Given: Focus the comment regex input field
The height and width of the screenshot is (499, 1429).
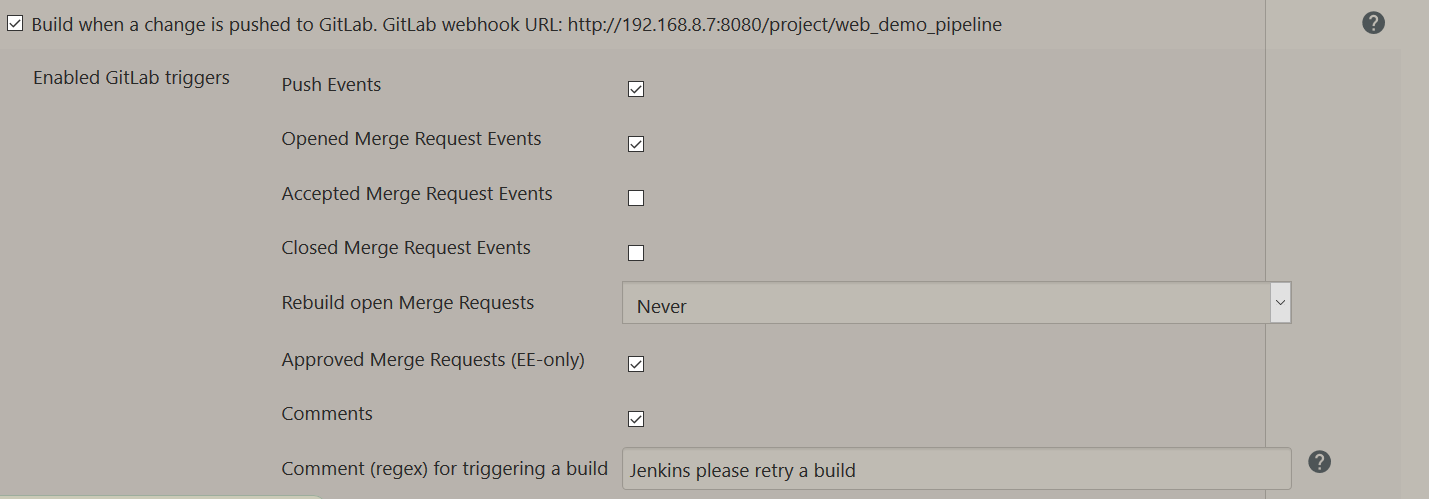Looking at the screenshot, I should coord(956,469).
